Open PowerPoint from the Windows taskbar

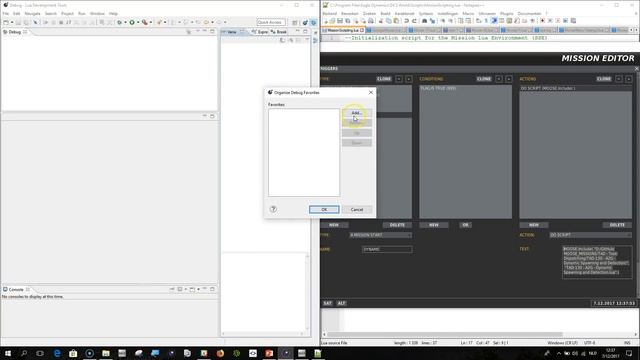tap(269, 353)
